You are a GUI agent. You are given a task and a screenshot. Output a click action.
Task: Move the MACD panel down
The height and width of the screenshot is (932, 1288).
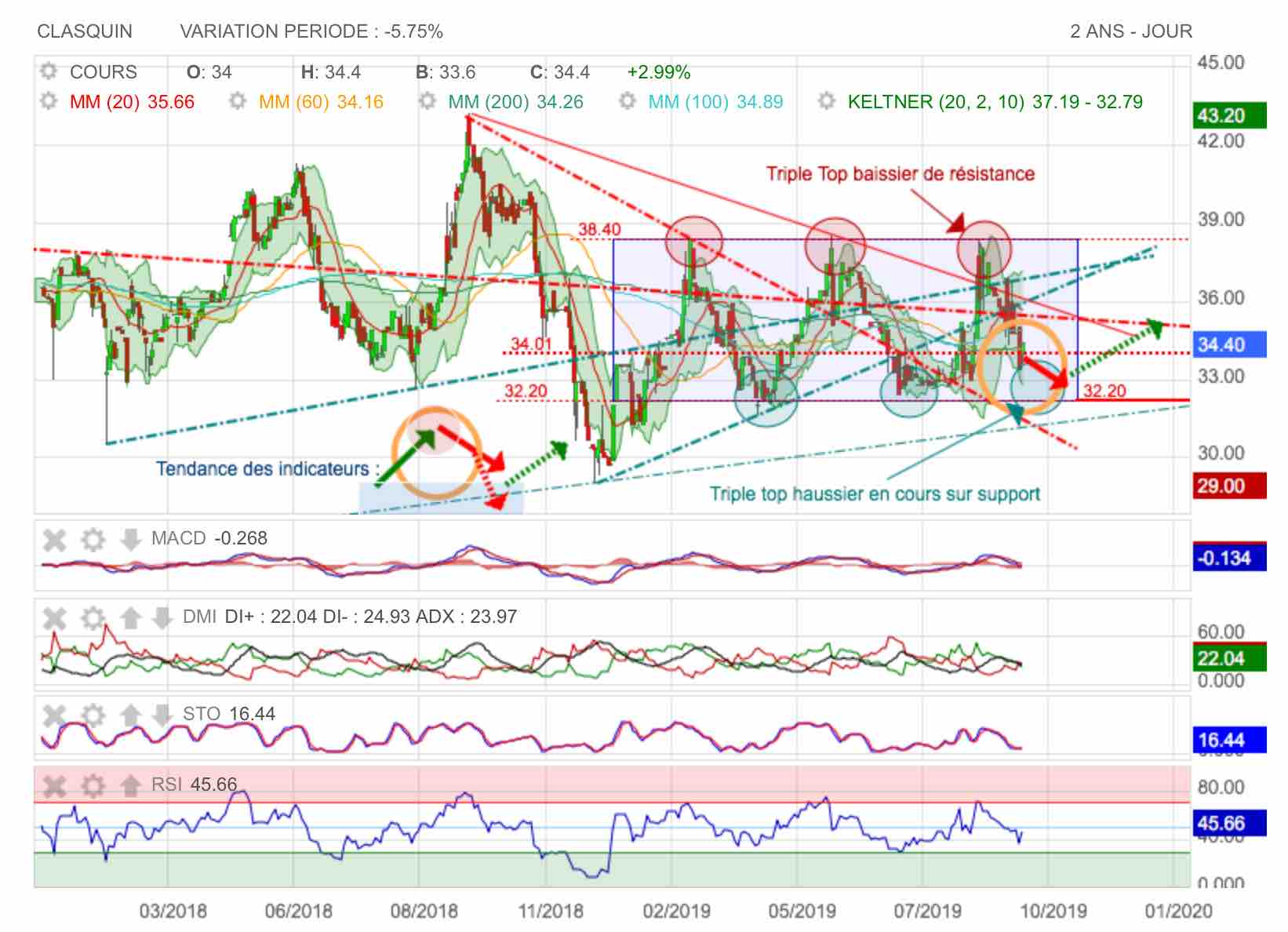click(130, 540)
